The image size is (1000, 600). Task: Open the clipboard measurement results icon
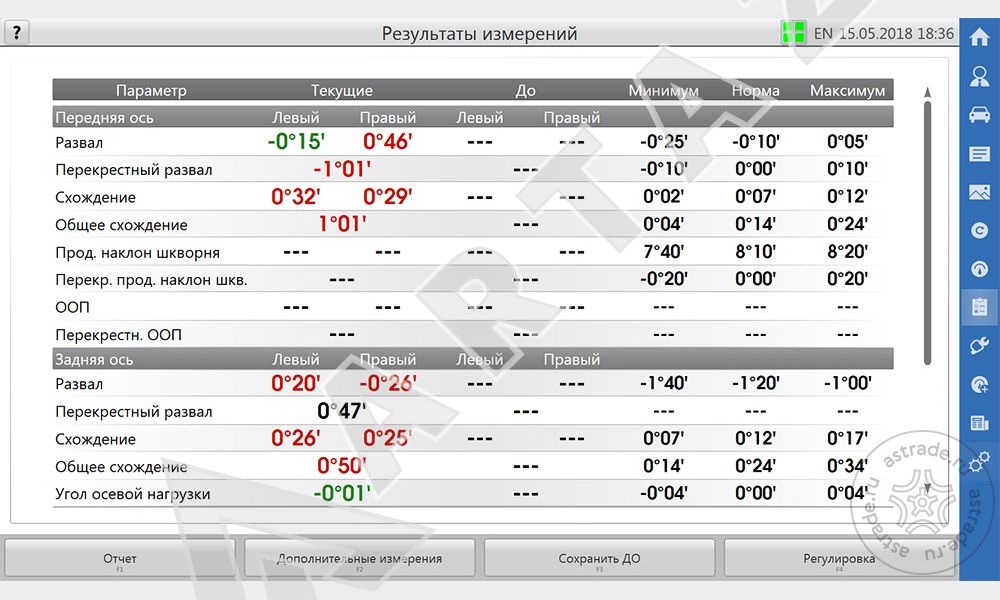(979, 307)
